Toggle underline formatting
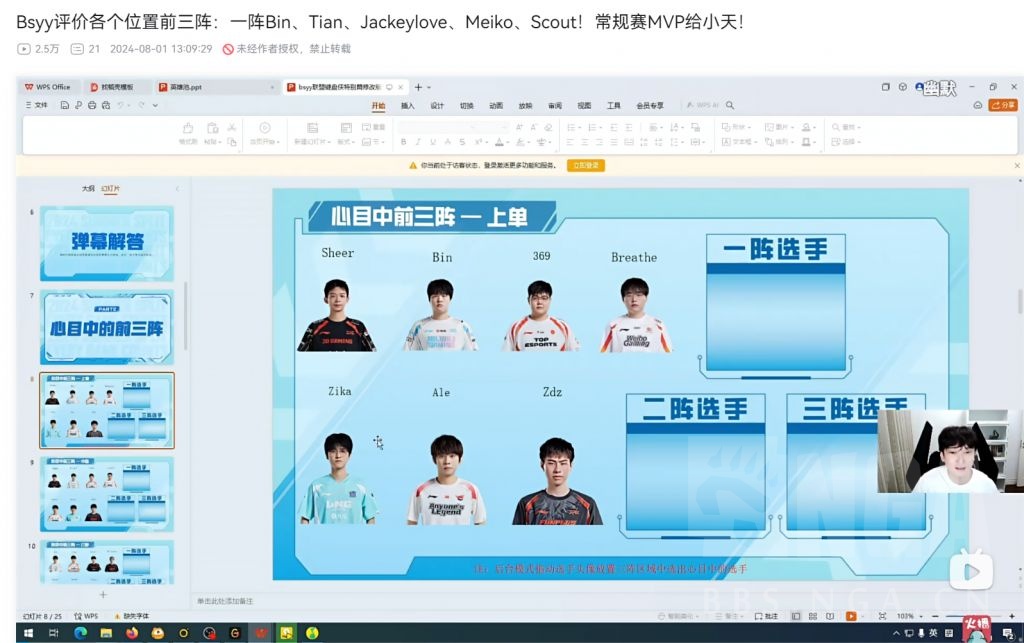This screenshot has height=643, width=1024. 432,141
